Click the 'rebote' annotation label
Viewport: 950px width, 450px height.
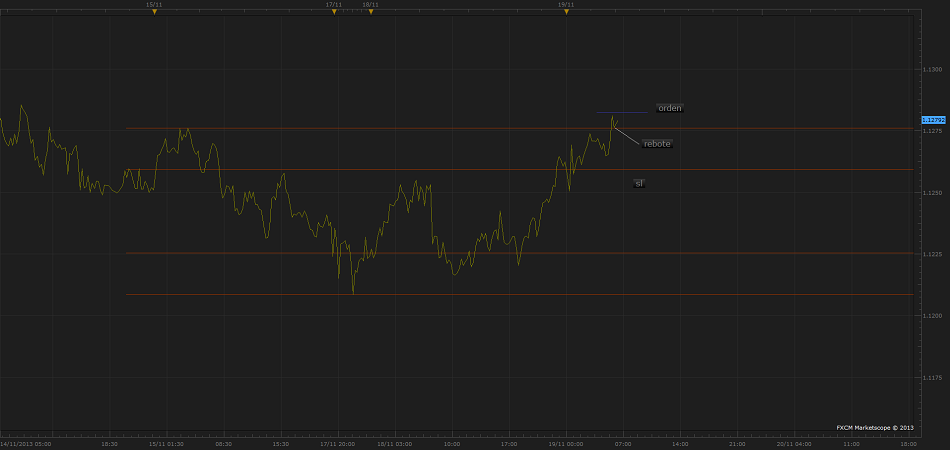pos(657,144)
